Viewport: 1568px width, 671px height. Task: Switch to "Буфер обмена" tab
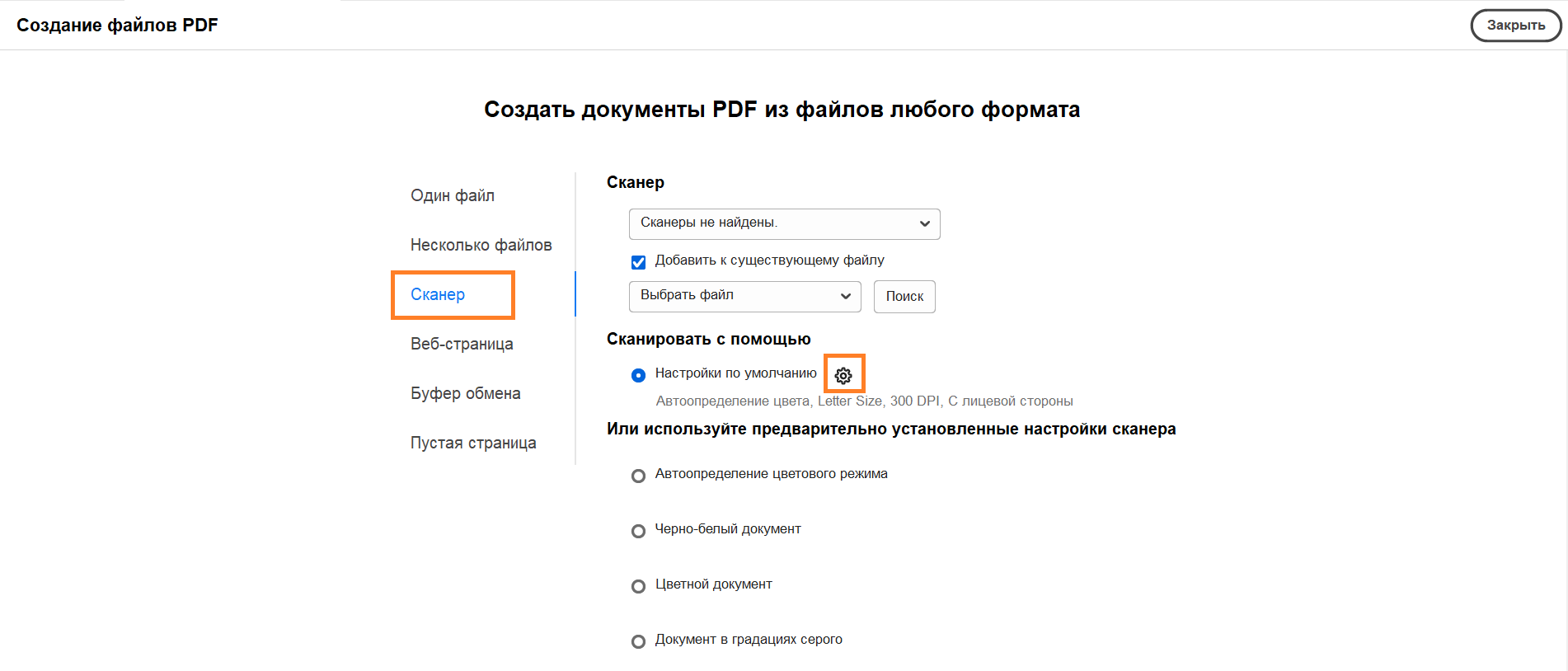coord(465,393)
